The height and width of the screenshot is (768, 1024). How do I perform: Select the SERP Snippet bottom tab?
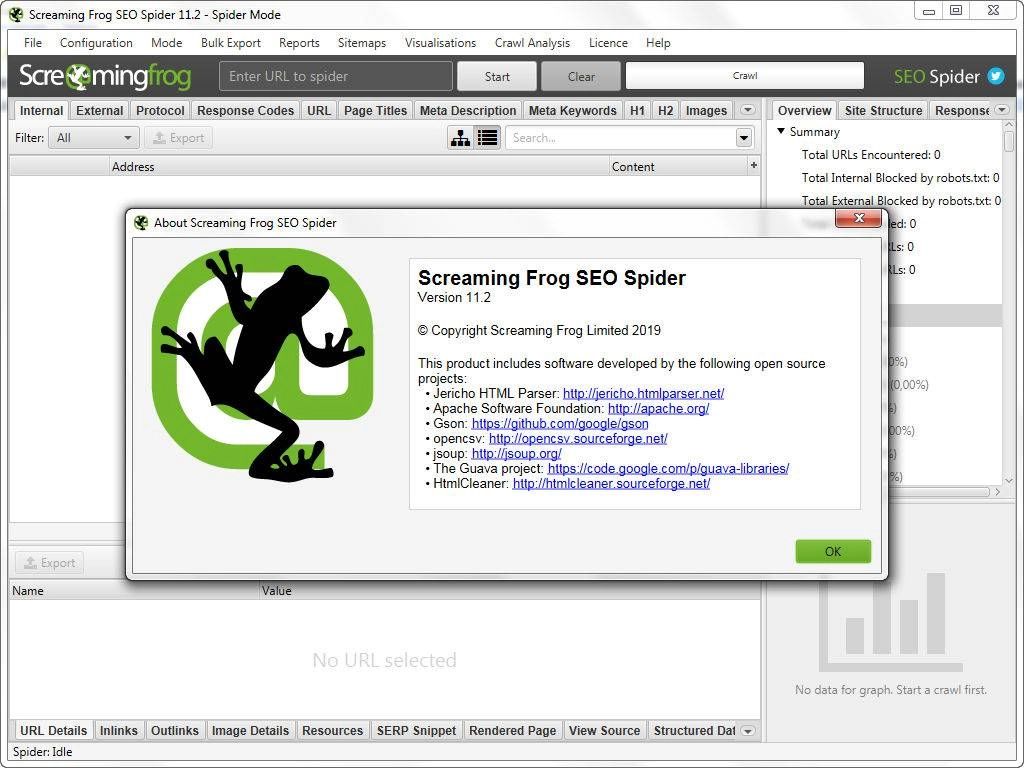(x=416, y=731)
